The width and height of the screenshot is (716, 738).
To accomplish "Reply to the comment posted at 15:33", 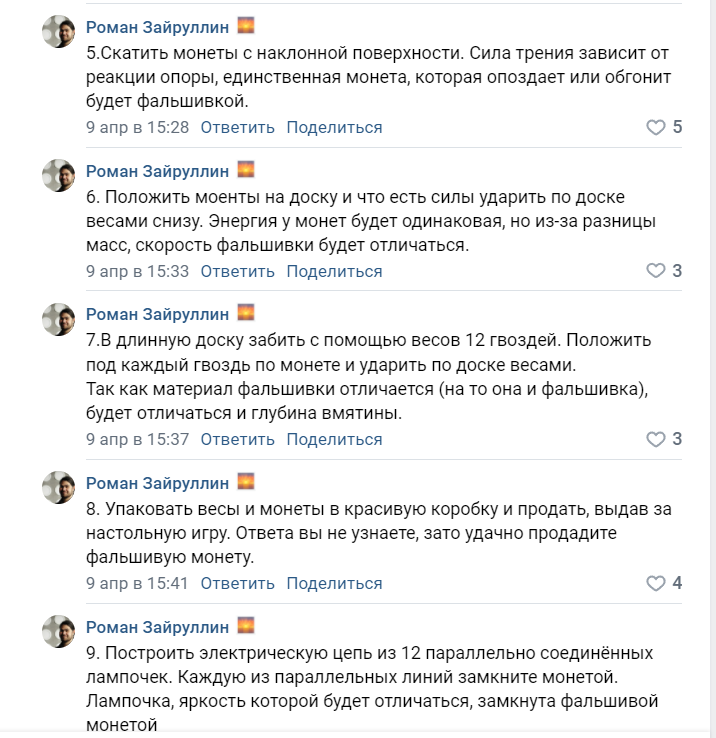I will 237,272.
